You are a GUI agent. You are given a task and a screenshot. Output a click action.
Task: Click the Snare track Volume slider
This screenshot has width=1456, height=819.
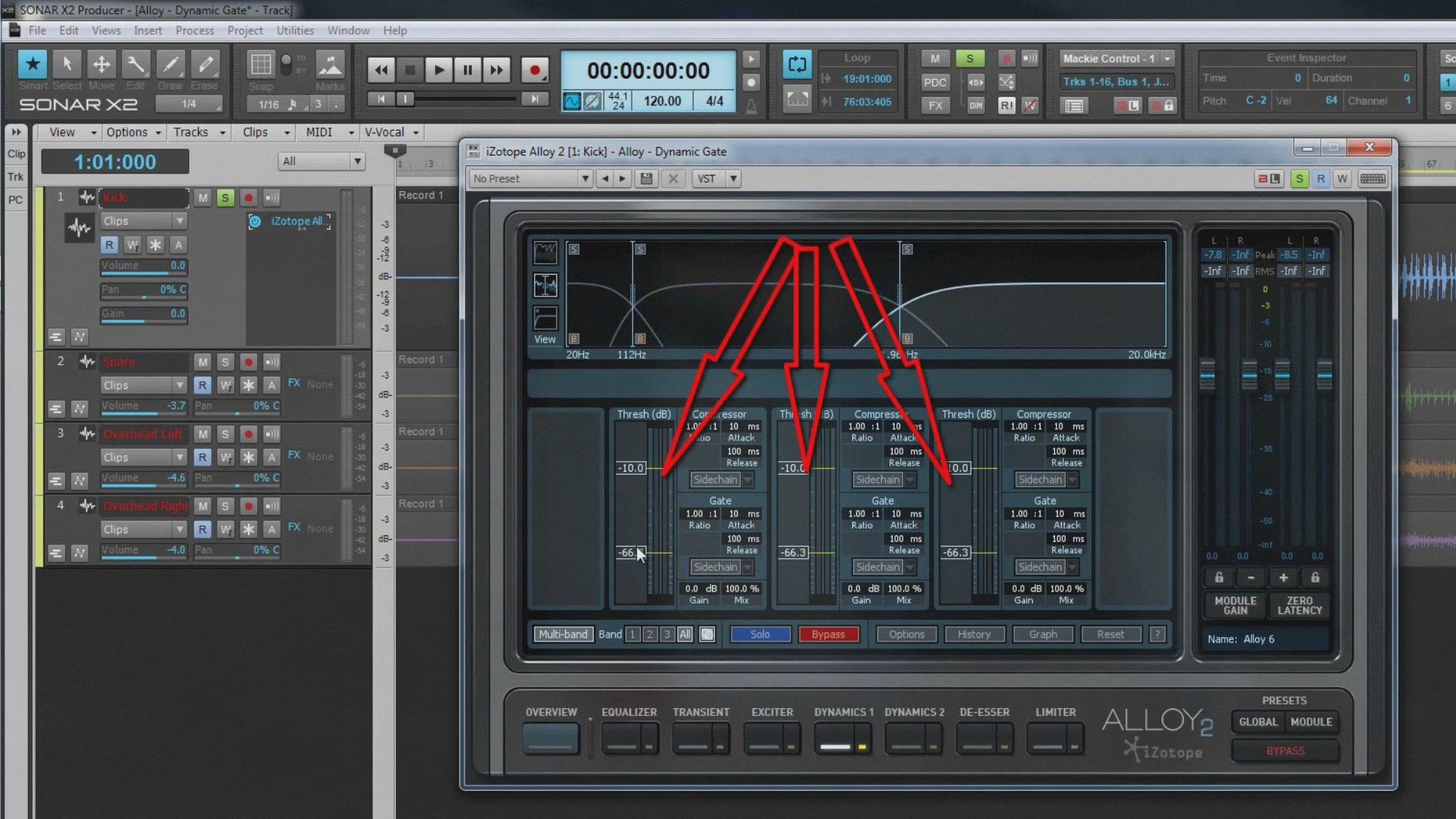tap(144, 406)
